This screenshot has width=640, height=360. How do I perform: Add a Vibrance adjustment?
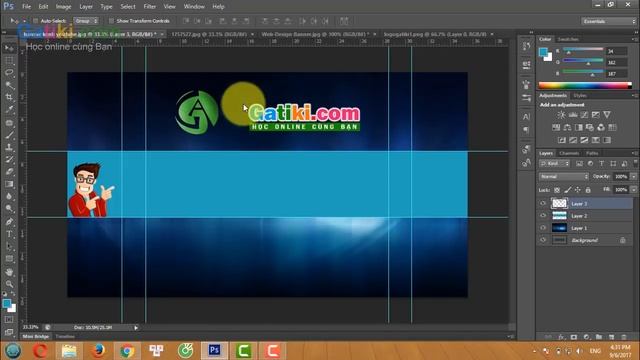coord(607,115)
